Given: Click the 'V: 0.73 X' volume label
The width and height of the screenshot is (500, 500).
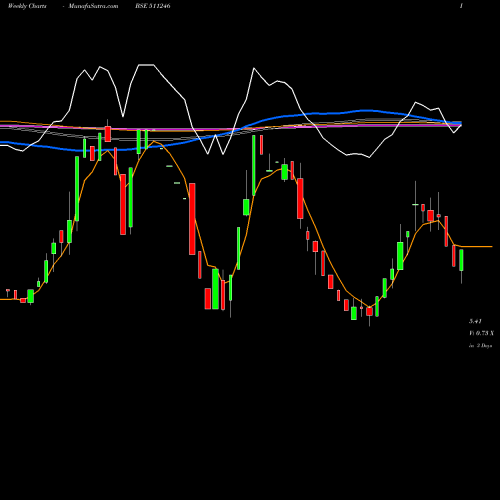Looking at the screenshot, I should click(x=481, y=333).
